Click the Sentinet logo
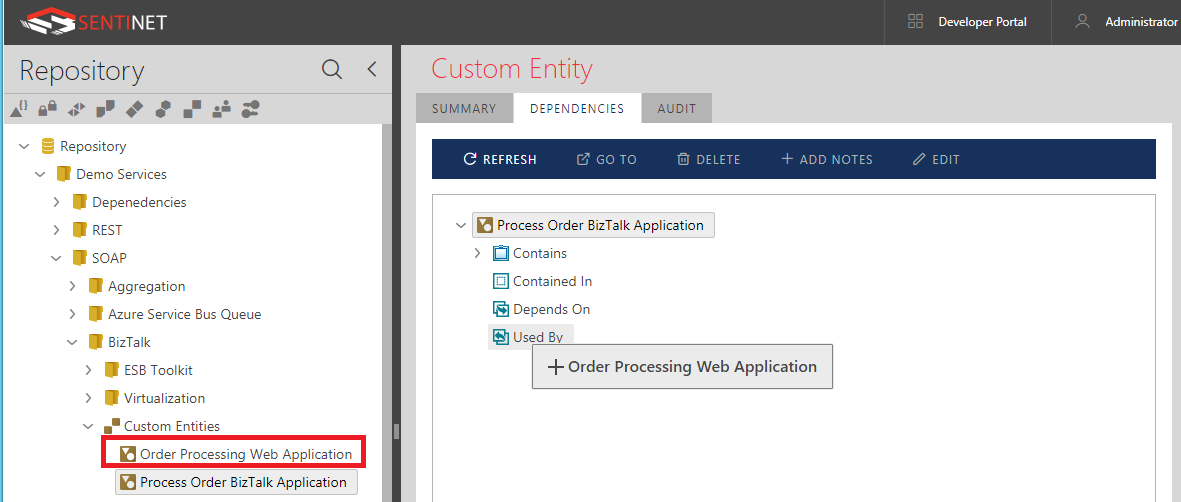This screenshot has width=1181, height=502. [x=93, y=21]
